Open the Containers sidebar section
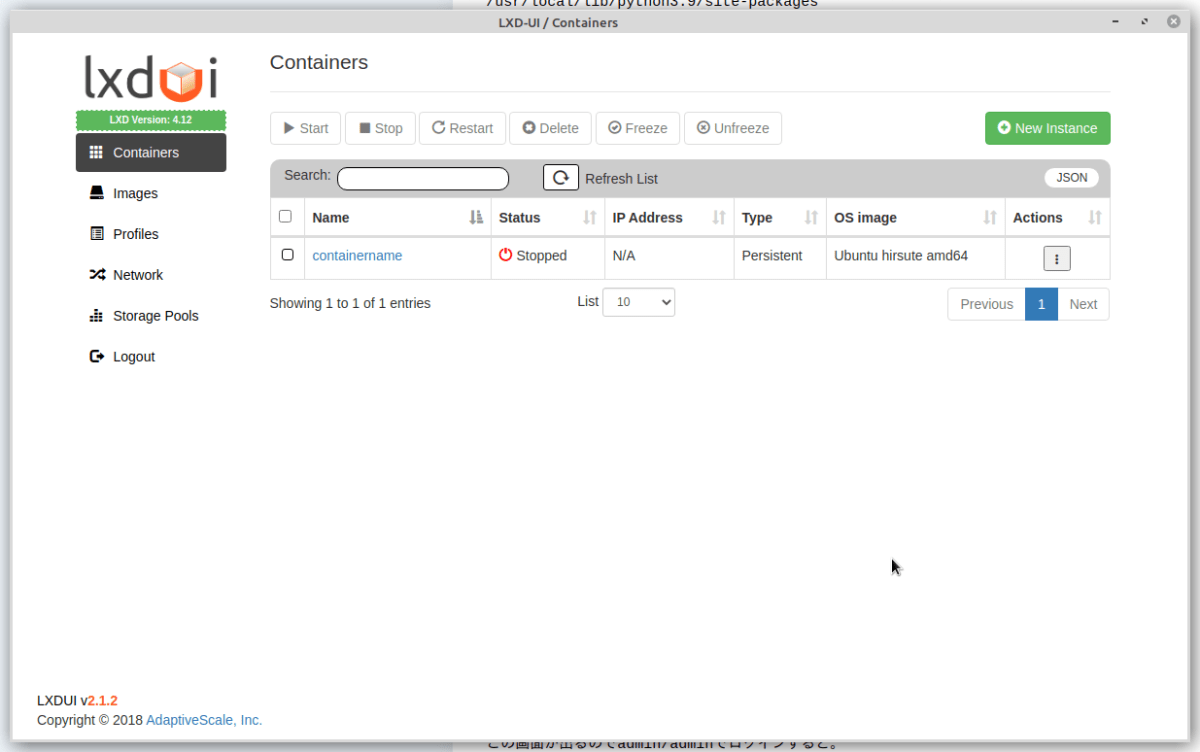Screen dimensions: 1200x752 click(151, 152)
